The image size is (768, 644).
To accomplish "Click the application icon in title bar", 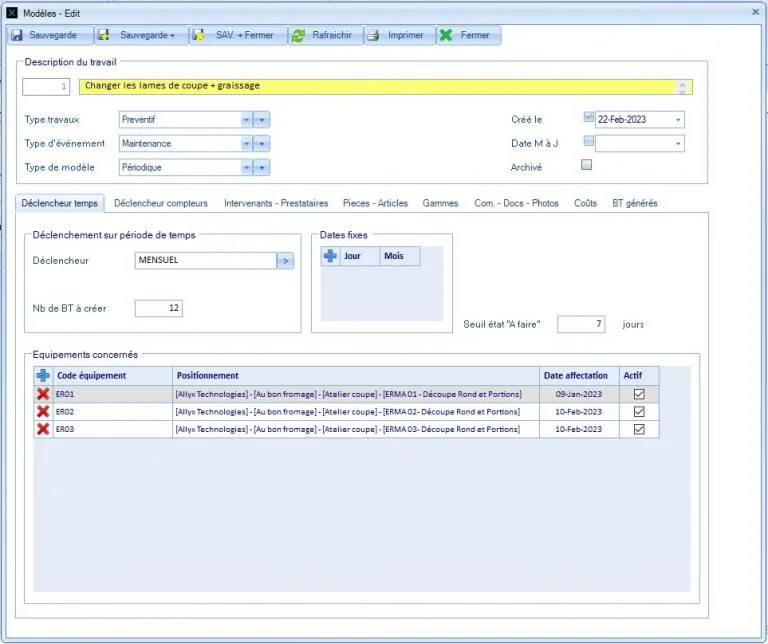I will (12, 13).
